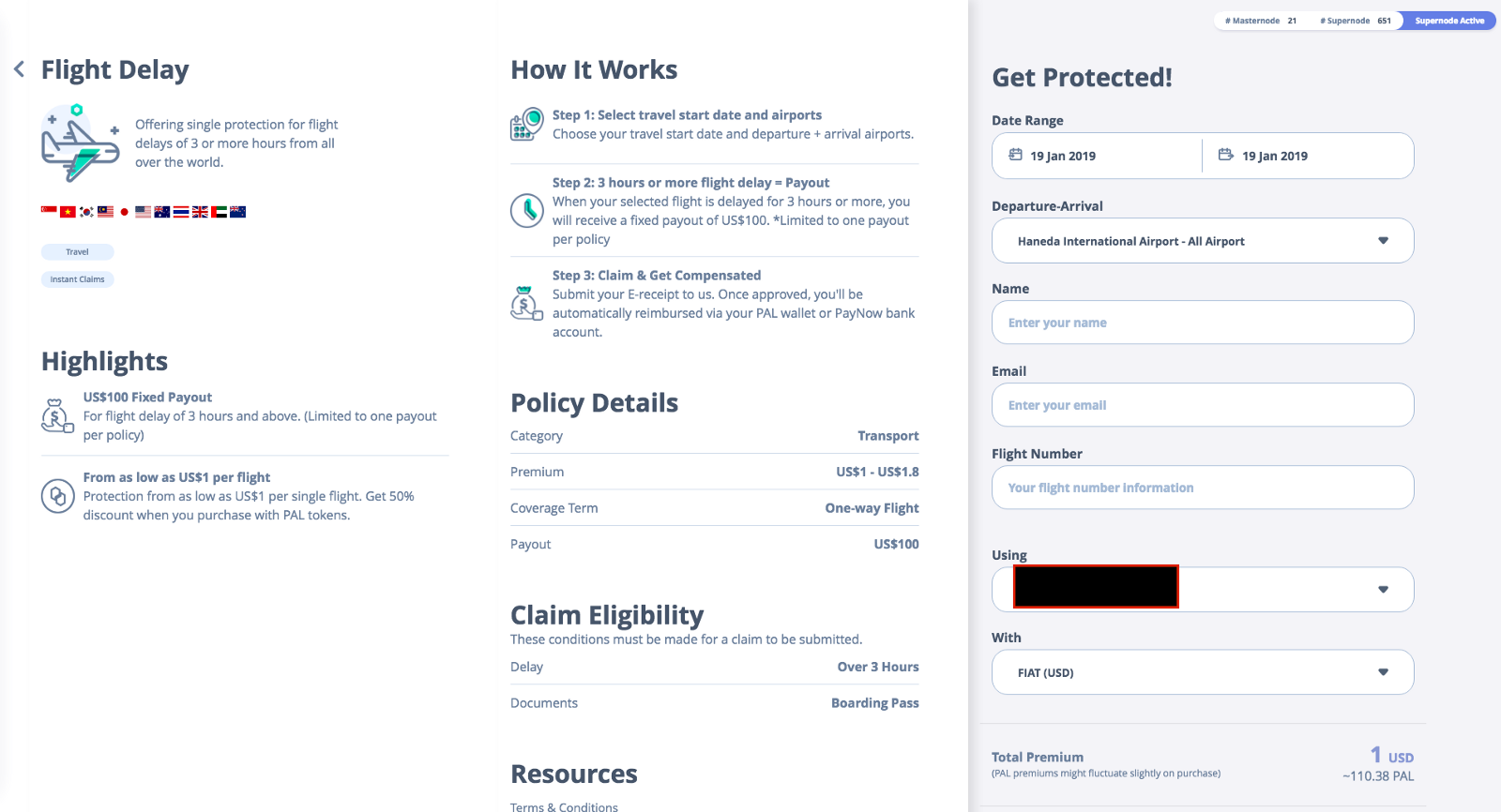Select the Instant Claims tag
Screen dimensions: 1501x812
click(x=77, y=279)
